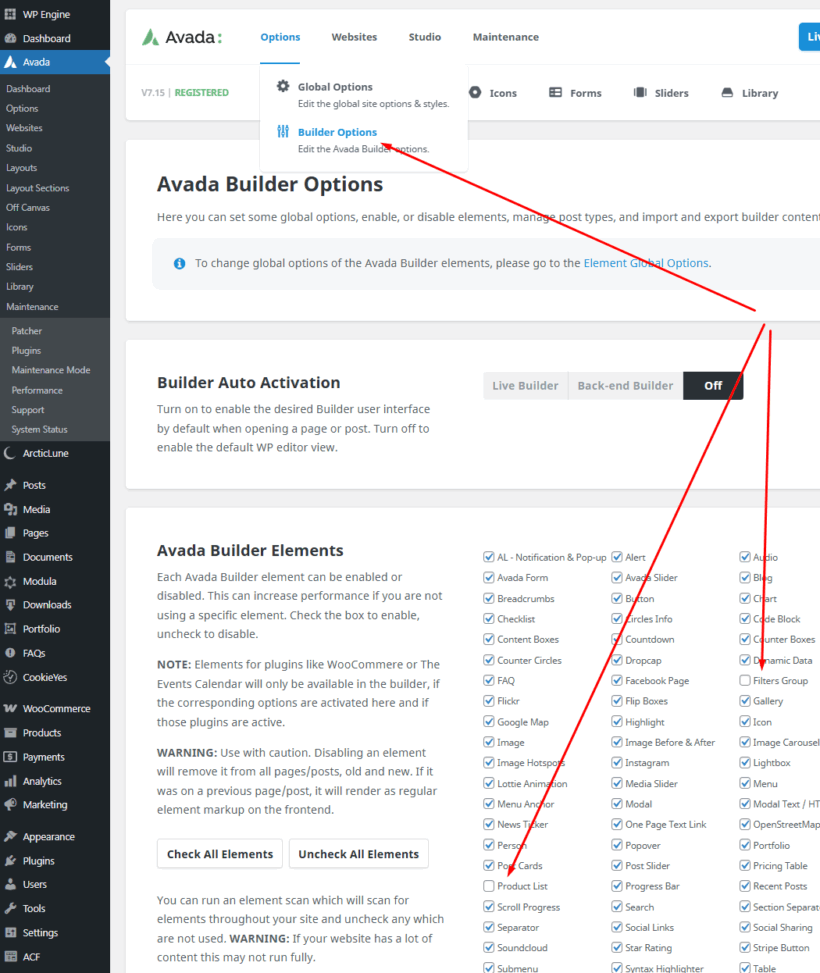Select Global Options from dropdown

tap(334, 87)
